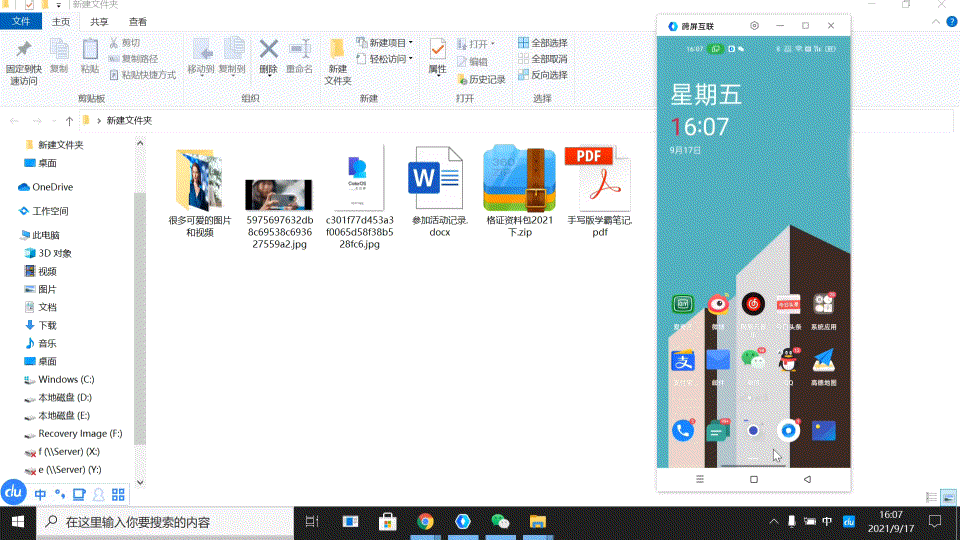Switch to large icons view toggle
Viewport: 960px width, 540px height.
(x=948, y=498)
